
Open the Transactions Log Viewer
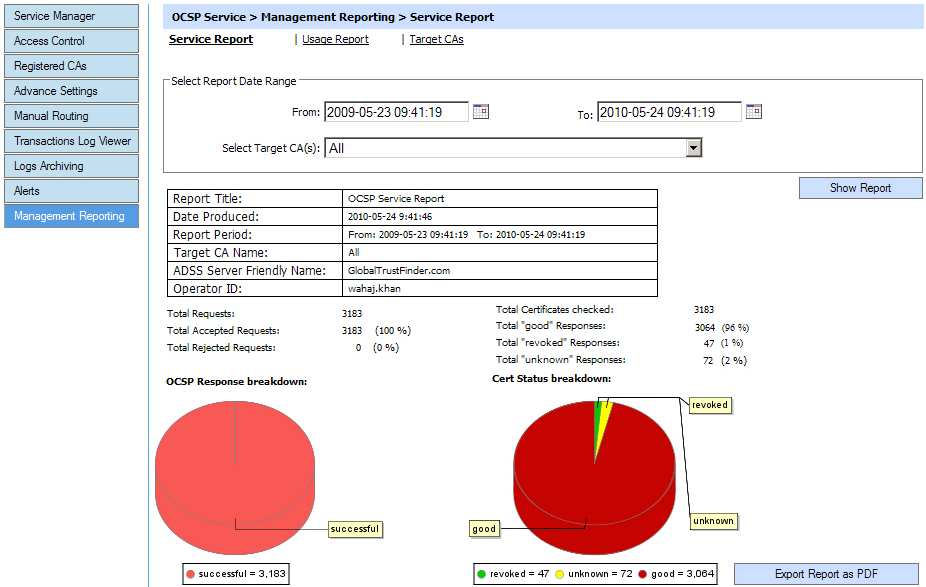[x=70, y=140]
